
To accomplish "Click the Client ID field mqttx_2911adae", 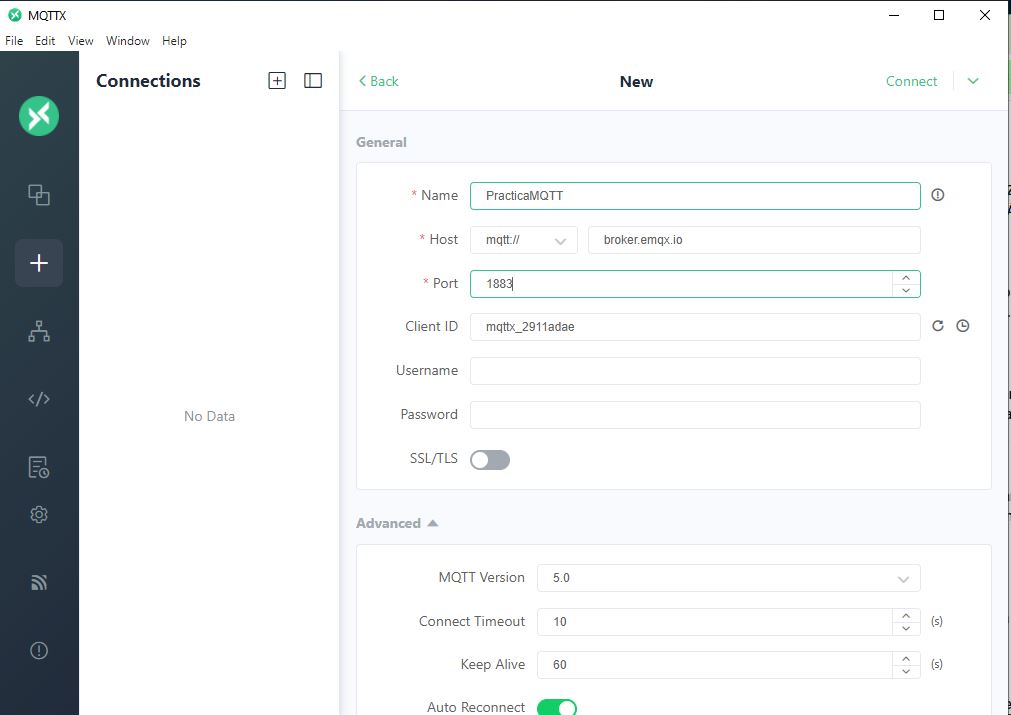I will (x=695, y=327).
